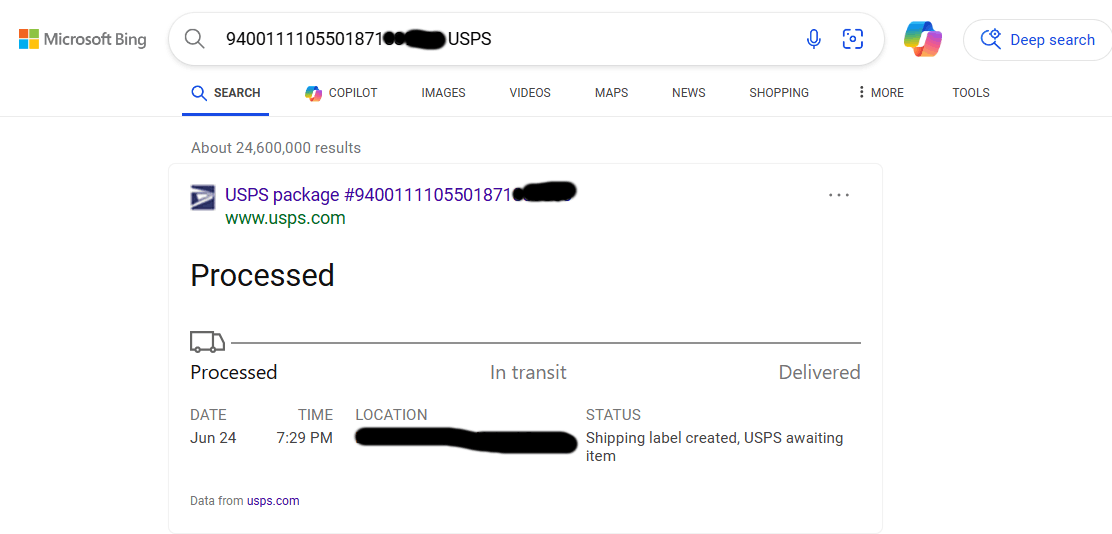Start voice search with microphone icon

[813, 39]
